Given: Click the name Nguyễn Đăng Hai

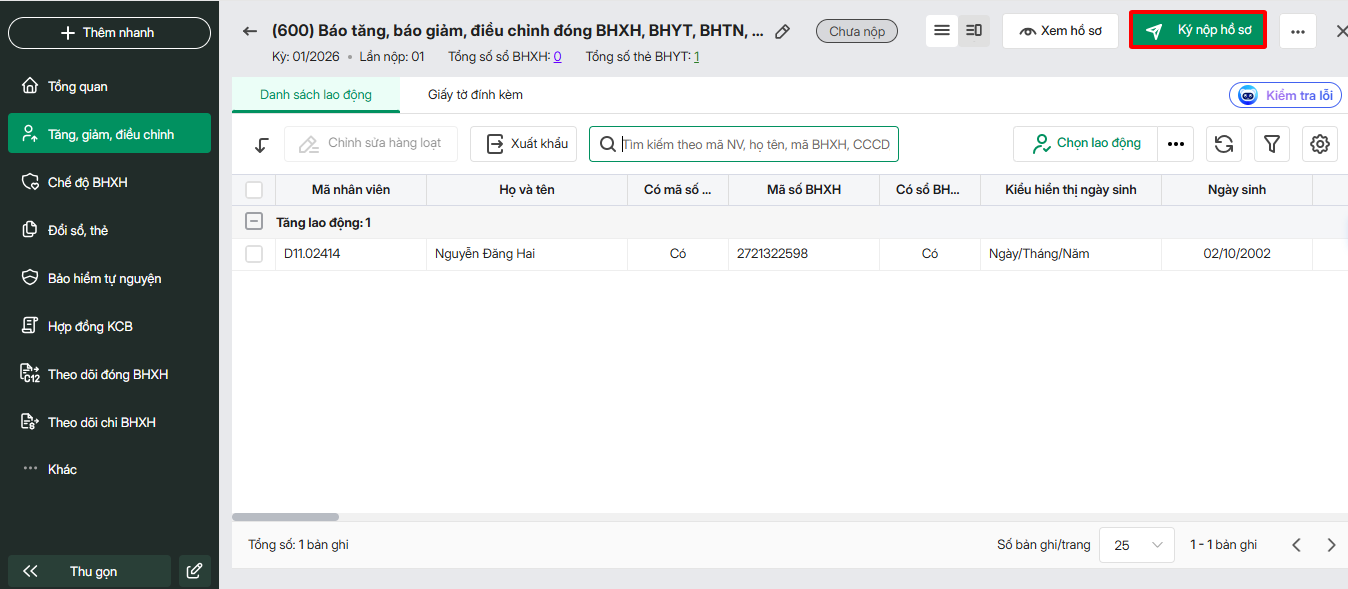Looking at the screenshot, I should [x=485, y=254].
